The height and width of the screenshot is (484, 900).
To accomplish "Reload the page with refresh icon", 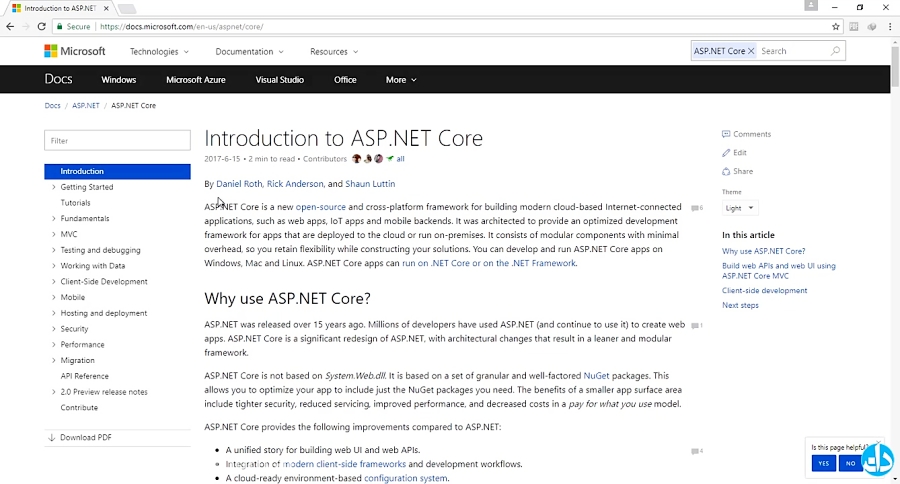I will tap(43, 27).
